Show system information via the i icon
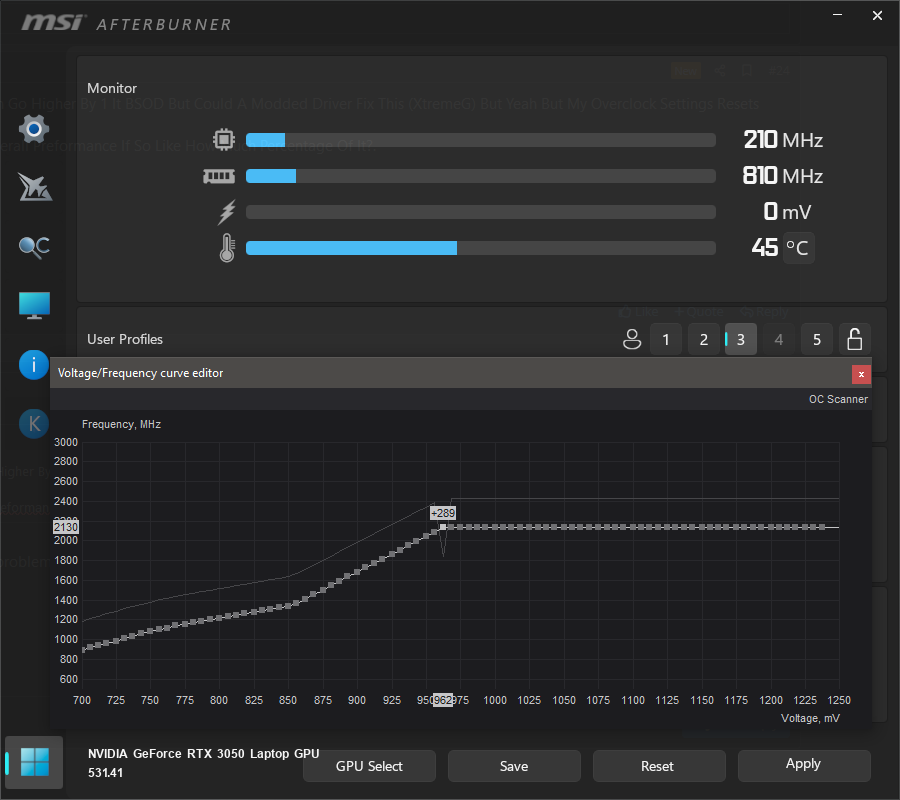Screen dimensions: 900x800 34,365
